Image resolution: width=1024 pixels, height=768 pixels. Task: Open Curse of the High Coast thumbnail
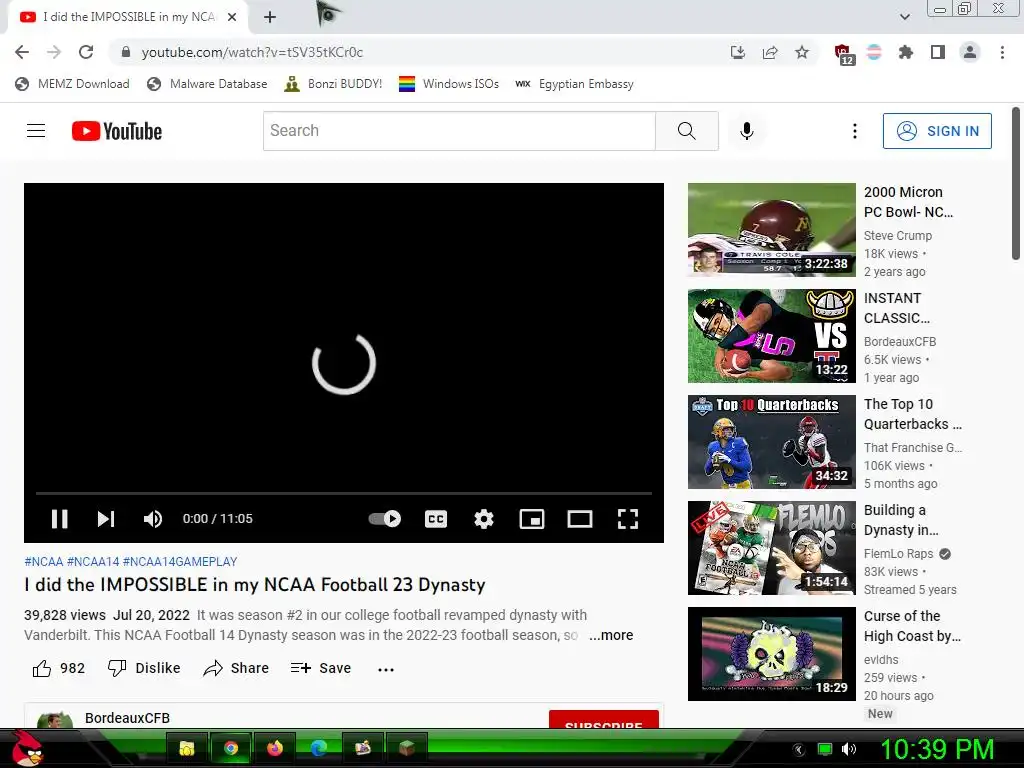[771, 654]
